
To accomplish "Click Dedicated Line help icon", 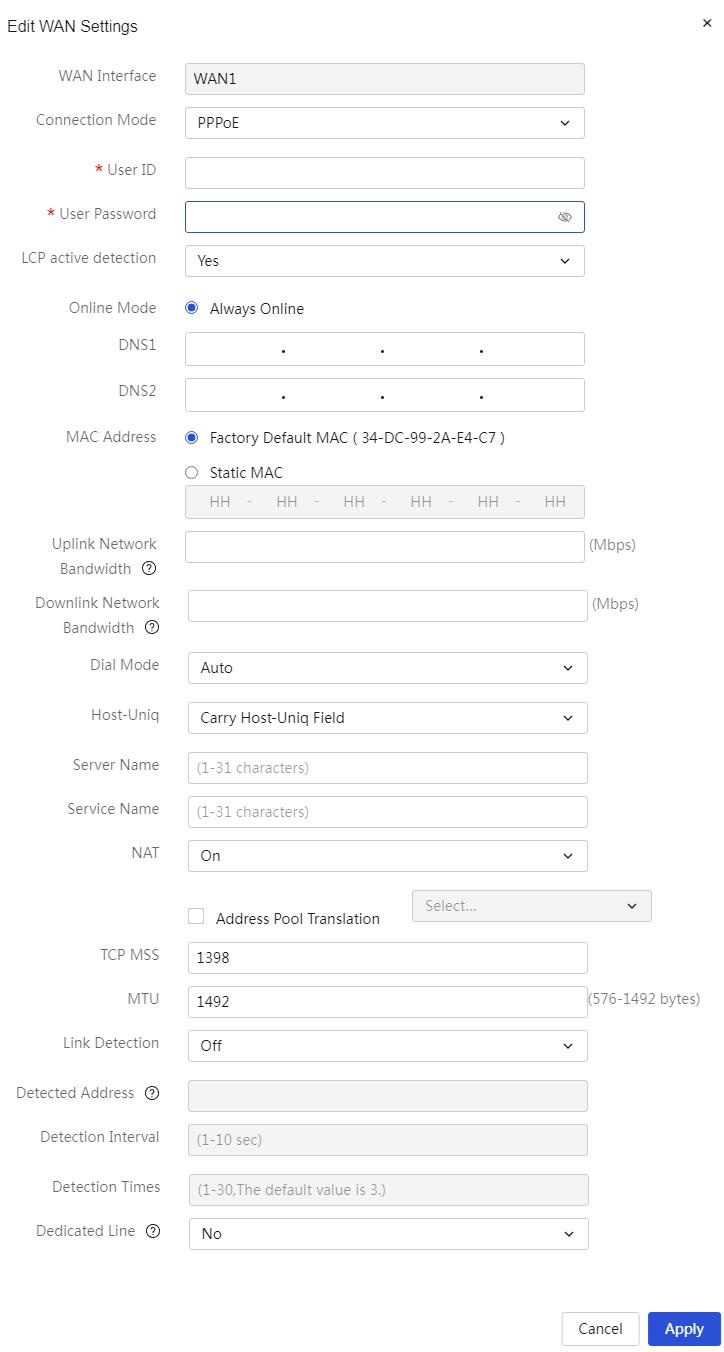I will (153, 1231).
